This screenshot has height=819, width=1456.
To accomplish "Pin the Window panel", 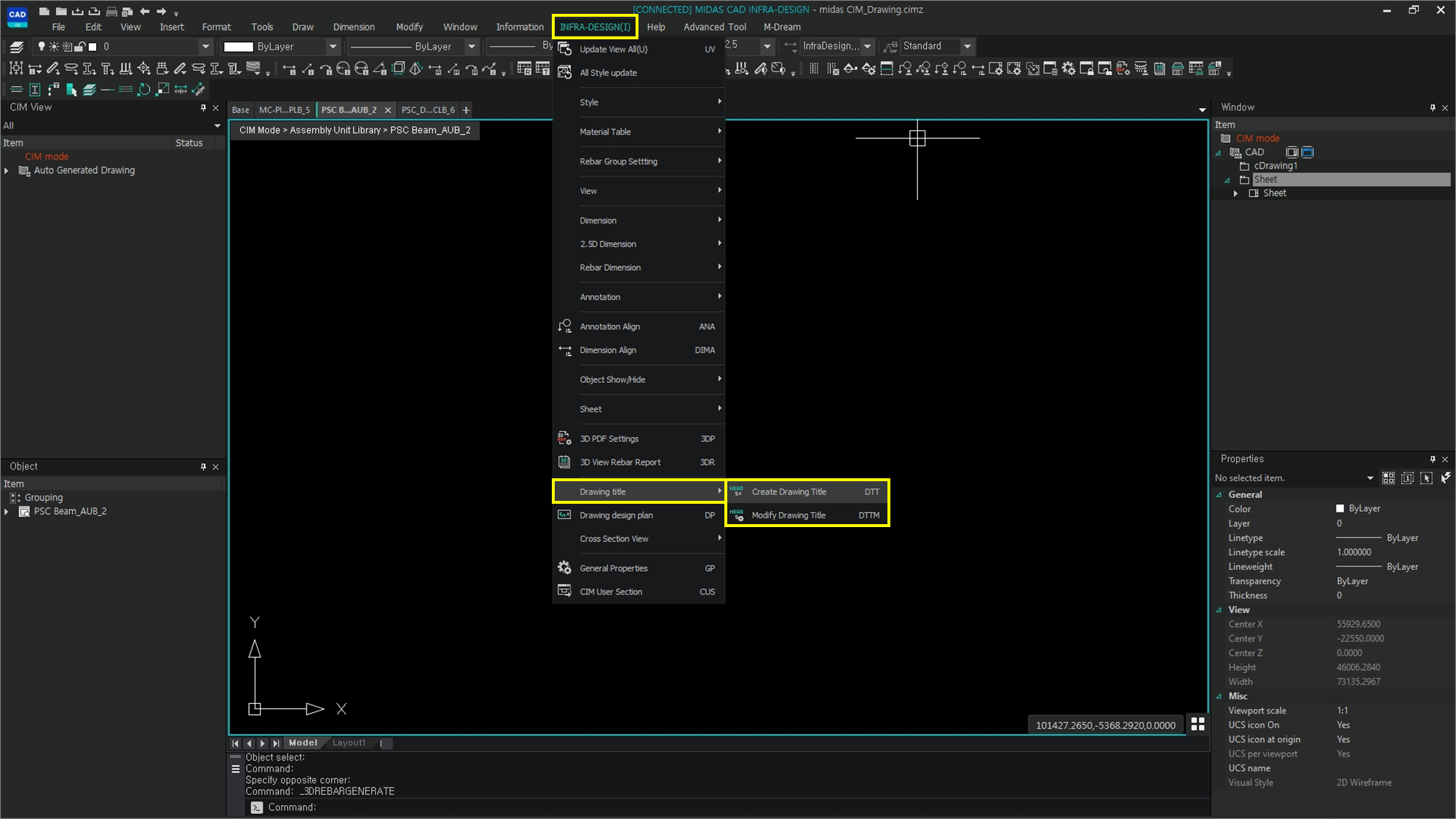I will (x=1433, y=108).
